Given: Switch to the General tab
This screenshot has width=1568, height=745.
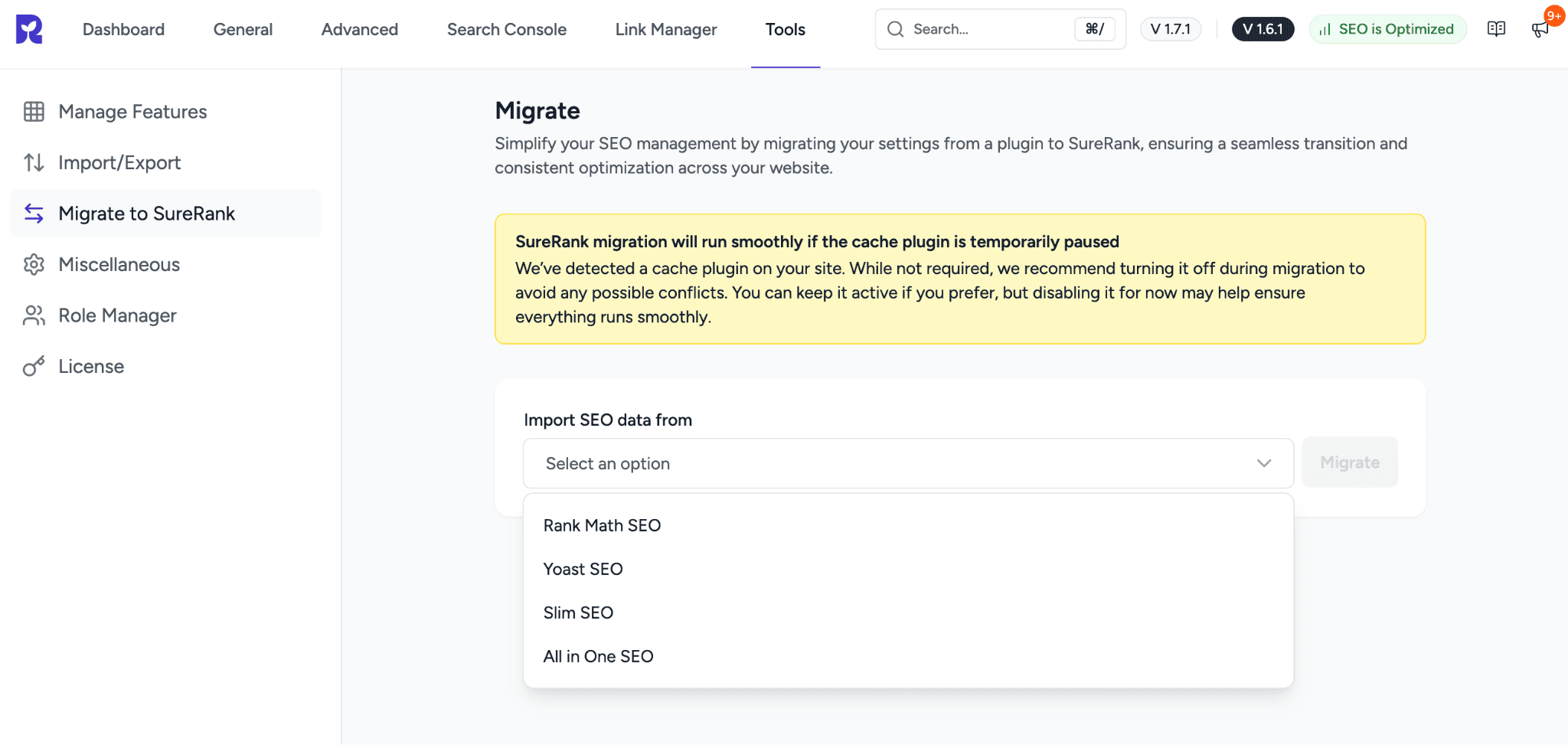Looking at the screenshot, I should point(243,29).
